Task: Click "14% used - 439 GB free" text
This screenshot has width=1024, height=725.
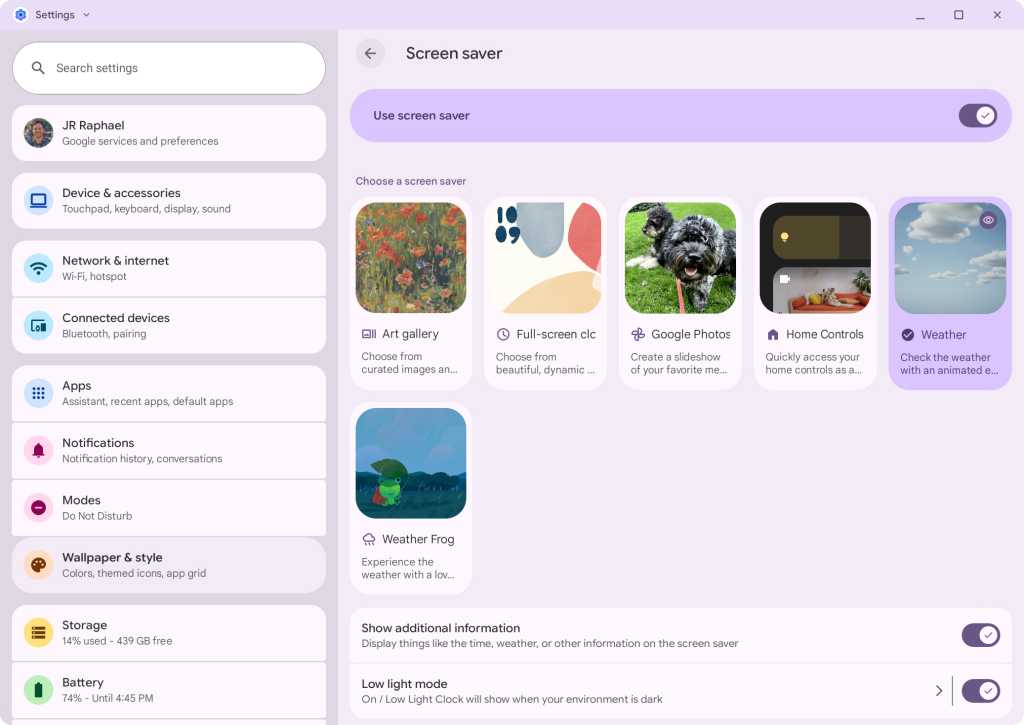Action: (x=117, y=641)
